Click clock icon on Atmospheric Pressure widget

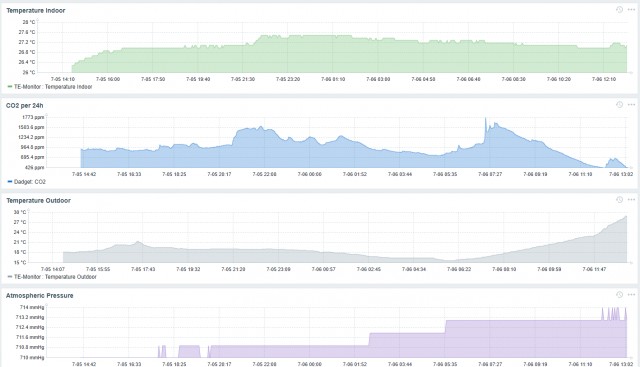tap(619, 294)
